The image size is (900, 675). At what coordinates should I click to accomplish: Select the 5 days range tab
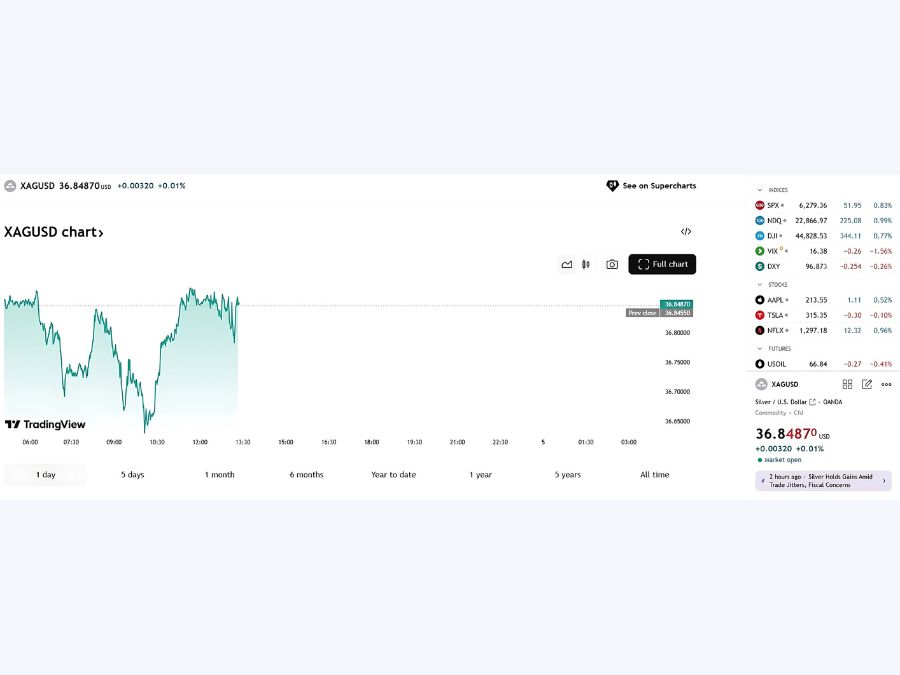coord(133,475)
